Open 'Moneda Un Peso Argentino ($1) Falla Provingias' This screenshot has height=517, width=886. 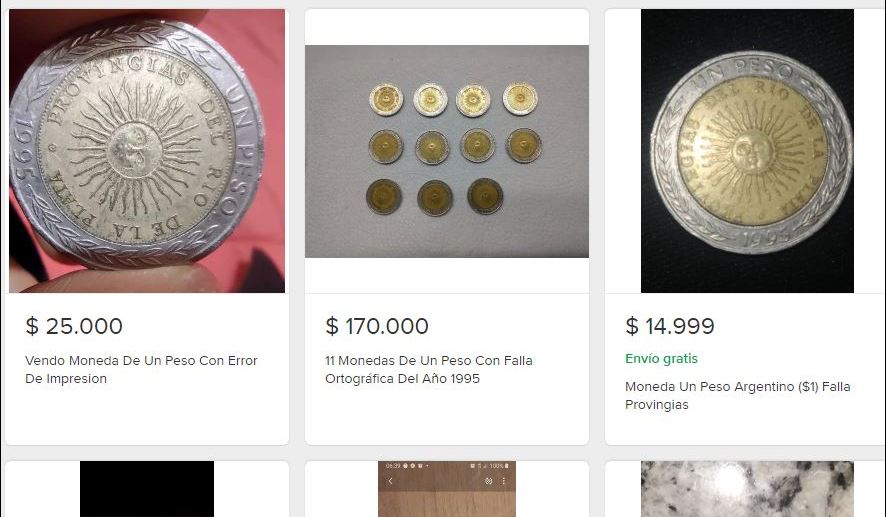pos(737,396)
